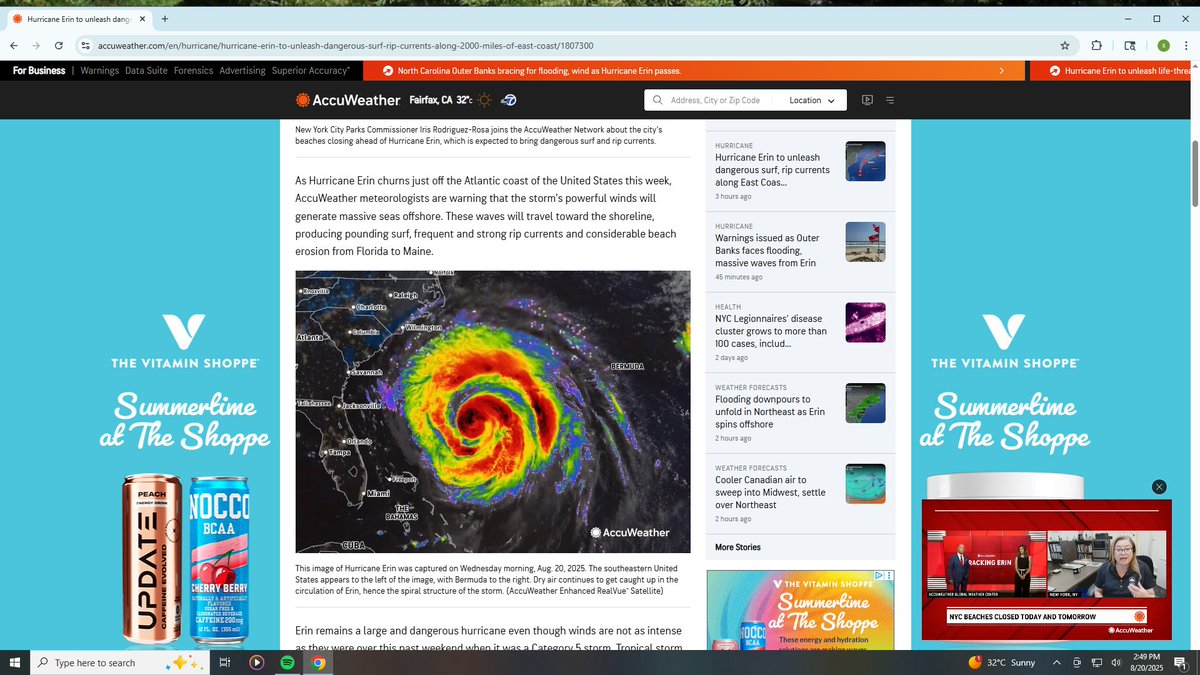Click the purple Legionnaires' bacteria thumbnail
Image resolution: width=1200 pixels, height=675 pixels.
pyautogui.click(x=865, y=323)
